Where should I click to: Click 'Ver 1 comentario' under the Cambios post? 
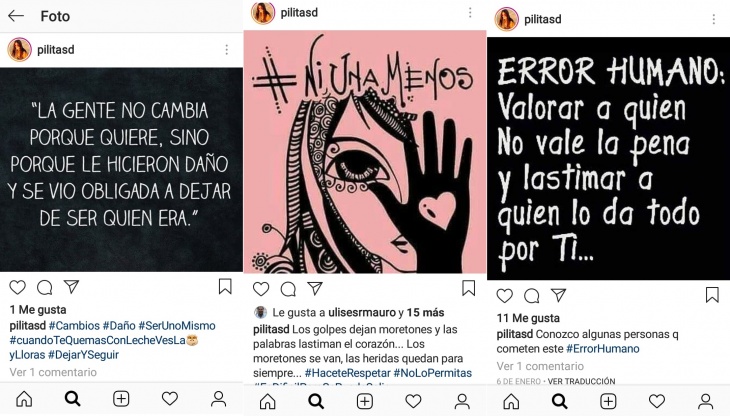click(53, 372)
